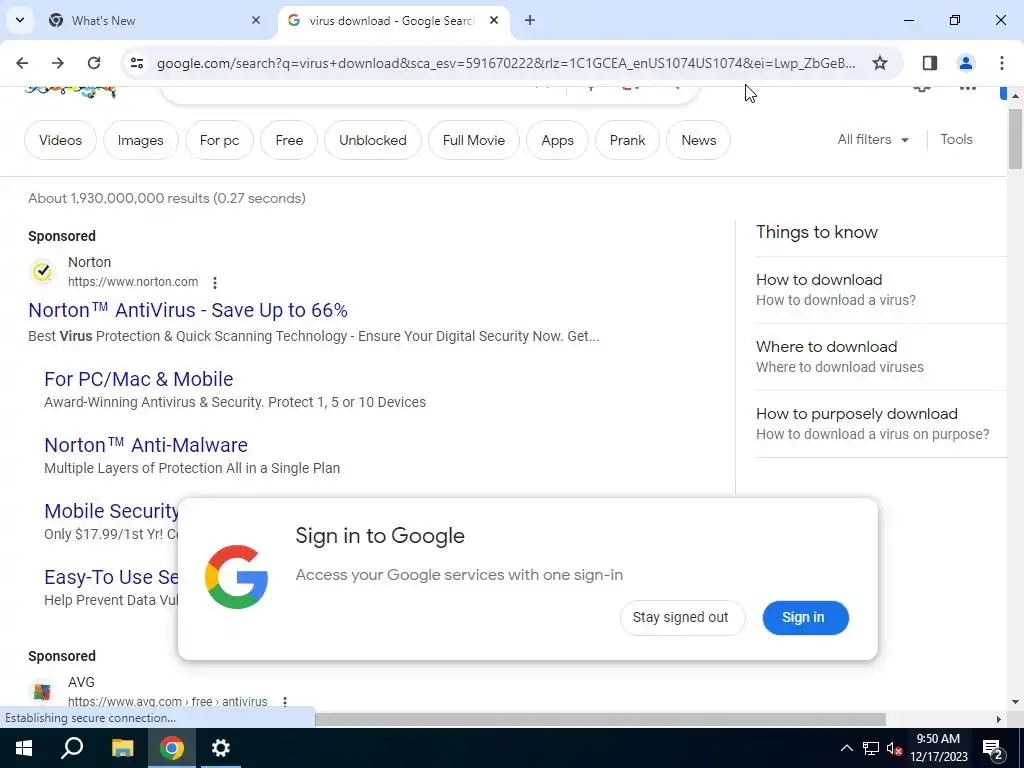Click the blue Sign in button
Image resolution: width=1024 pixels, height=768 pixels.
pyautogui.click(x=805, y=617)
